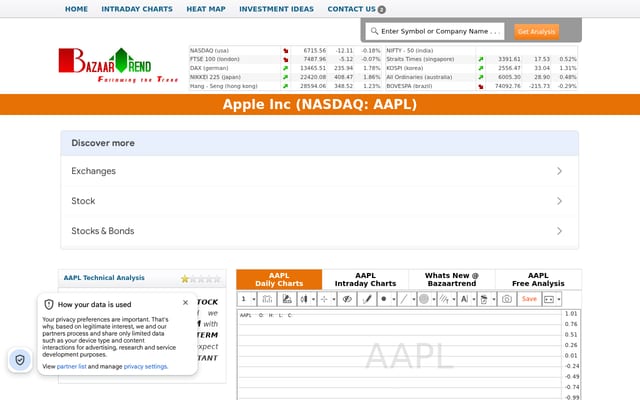Go to the Home menu item
Viewport: 640px width, 400px height.
pos(76,9)
